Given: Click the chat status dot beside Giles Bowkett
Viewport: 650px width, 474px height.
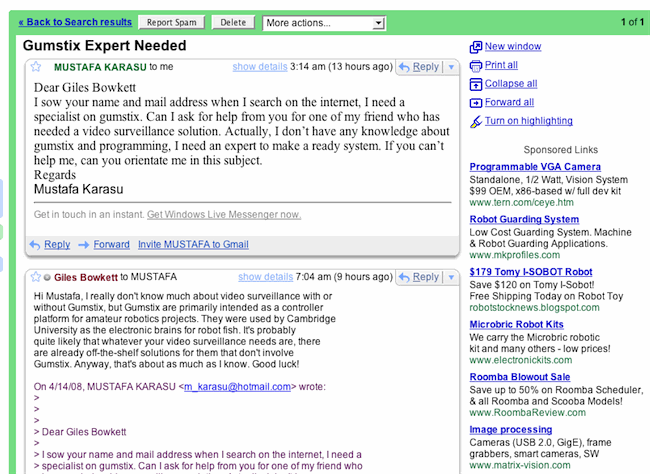Looking at the screenshot, I should 47,277.
